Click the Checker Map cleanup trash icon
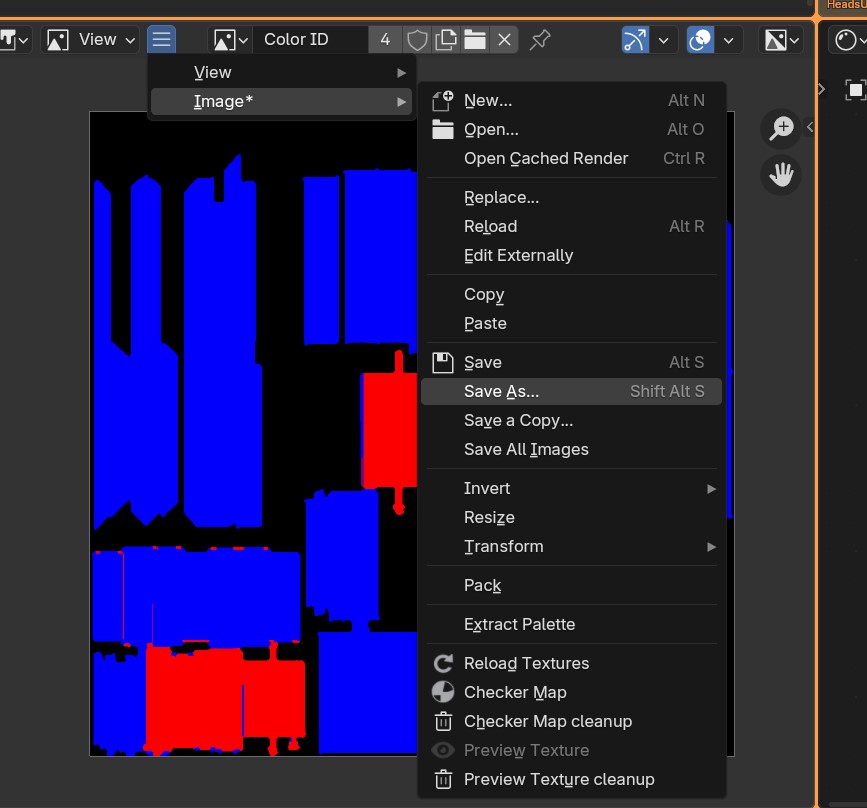The width and height of the screenshot is (867, 808). [443, 721]
